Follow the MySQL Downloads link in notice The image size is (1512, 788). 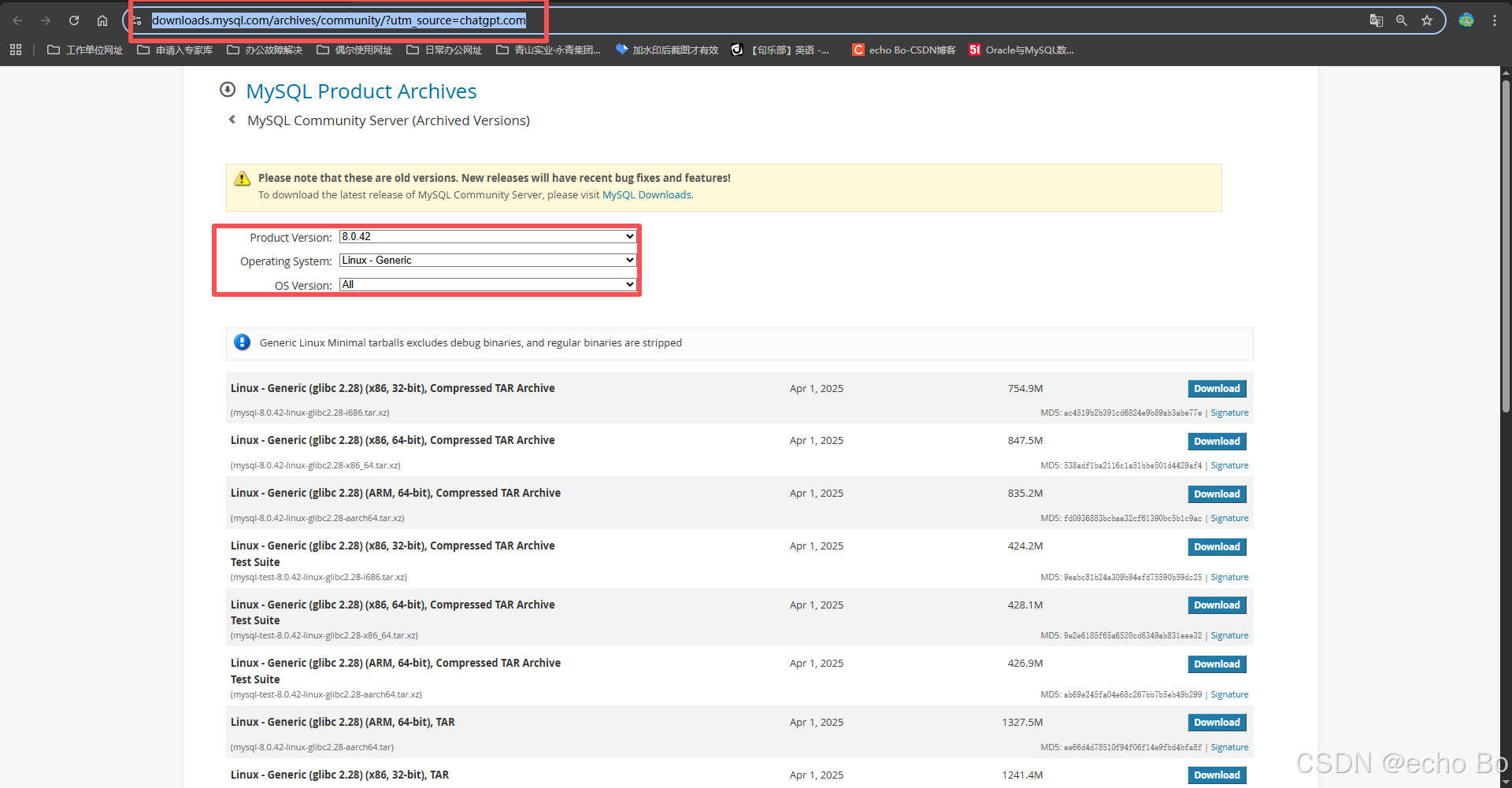pyautogui.click(x=647, y=194)
